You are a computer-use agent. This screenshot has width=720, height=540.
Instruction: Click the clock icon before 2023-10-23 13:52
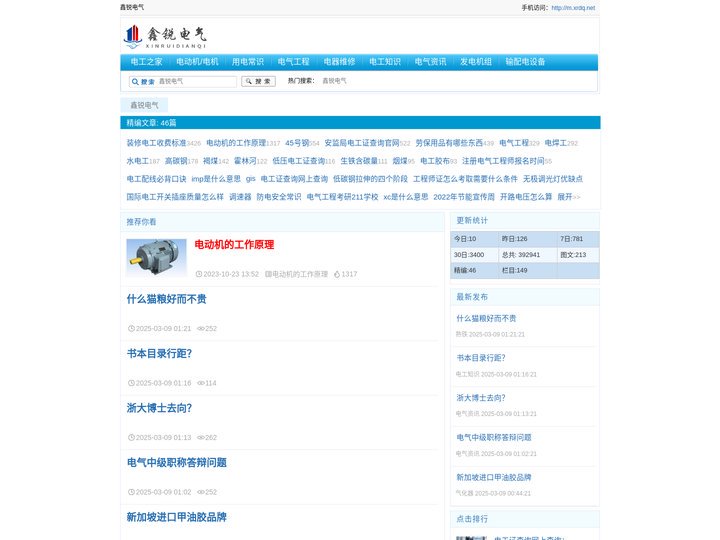tap(199, 274)
